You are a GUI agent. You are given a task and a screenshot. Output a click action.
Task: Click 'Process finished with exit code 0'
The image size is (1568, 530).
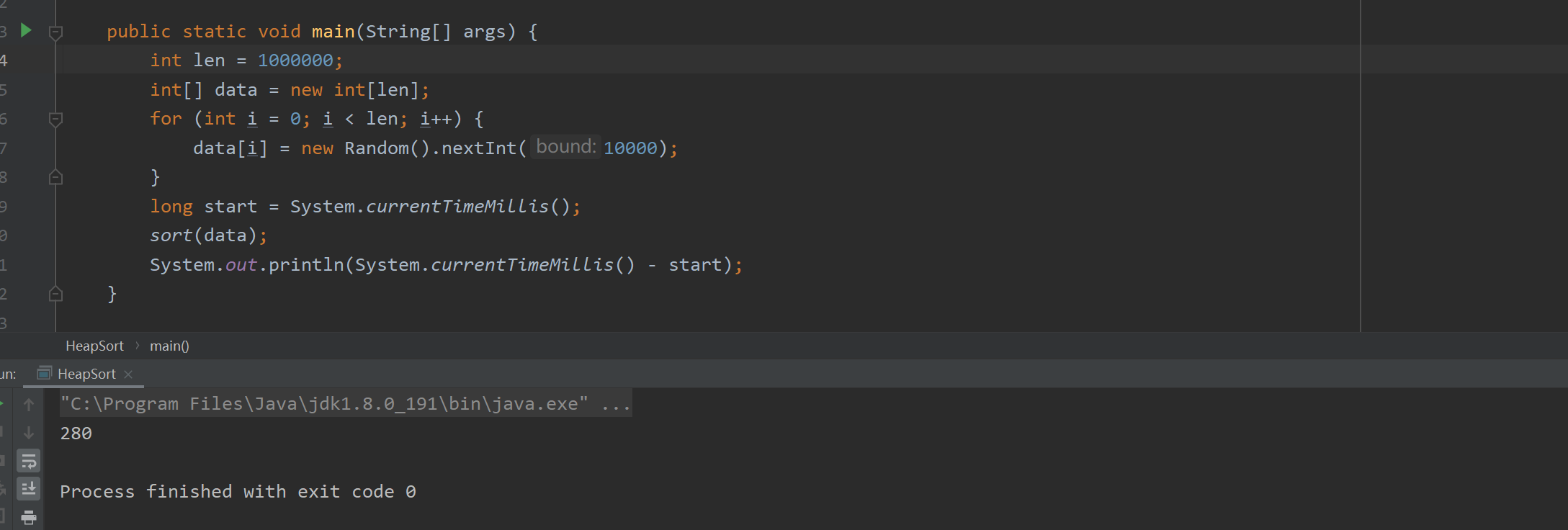point(238,492)
